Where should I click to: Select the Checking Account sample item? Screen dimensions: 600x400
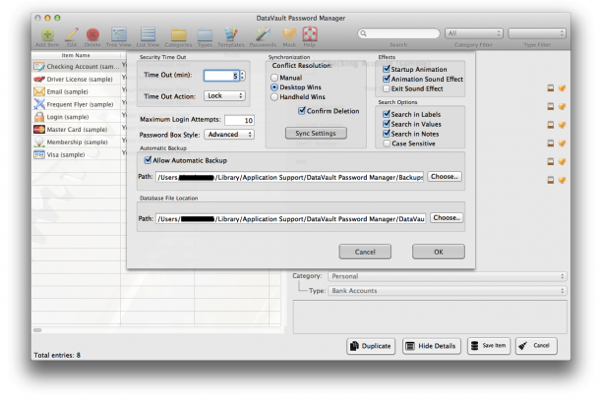coord(76,67)
